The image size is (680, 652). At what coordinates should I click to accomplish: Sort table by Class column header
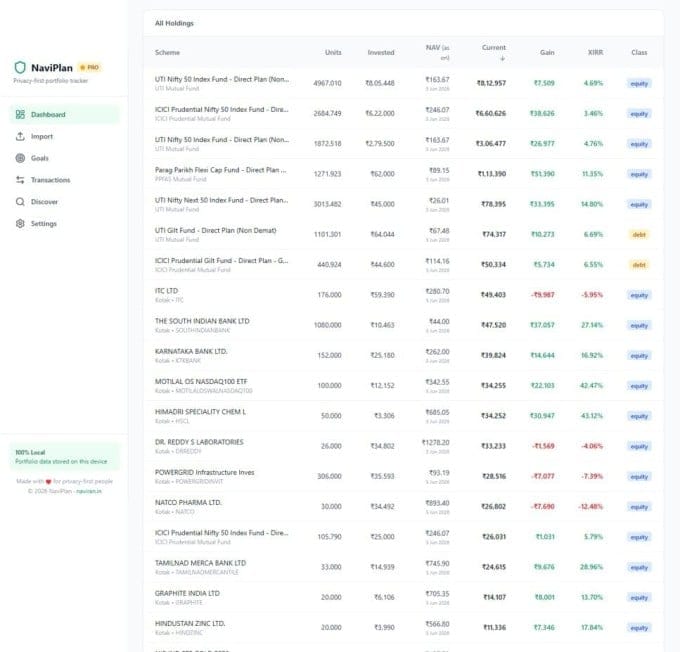tap(639, 52)
